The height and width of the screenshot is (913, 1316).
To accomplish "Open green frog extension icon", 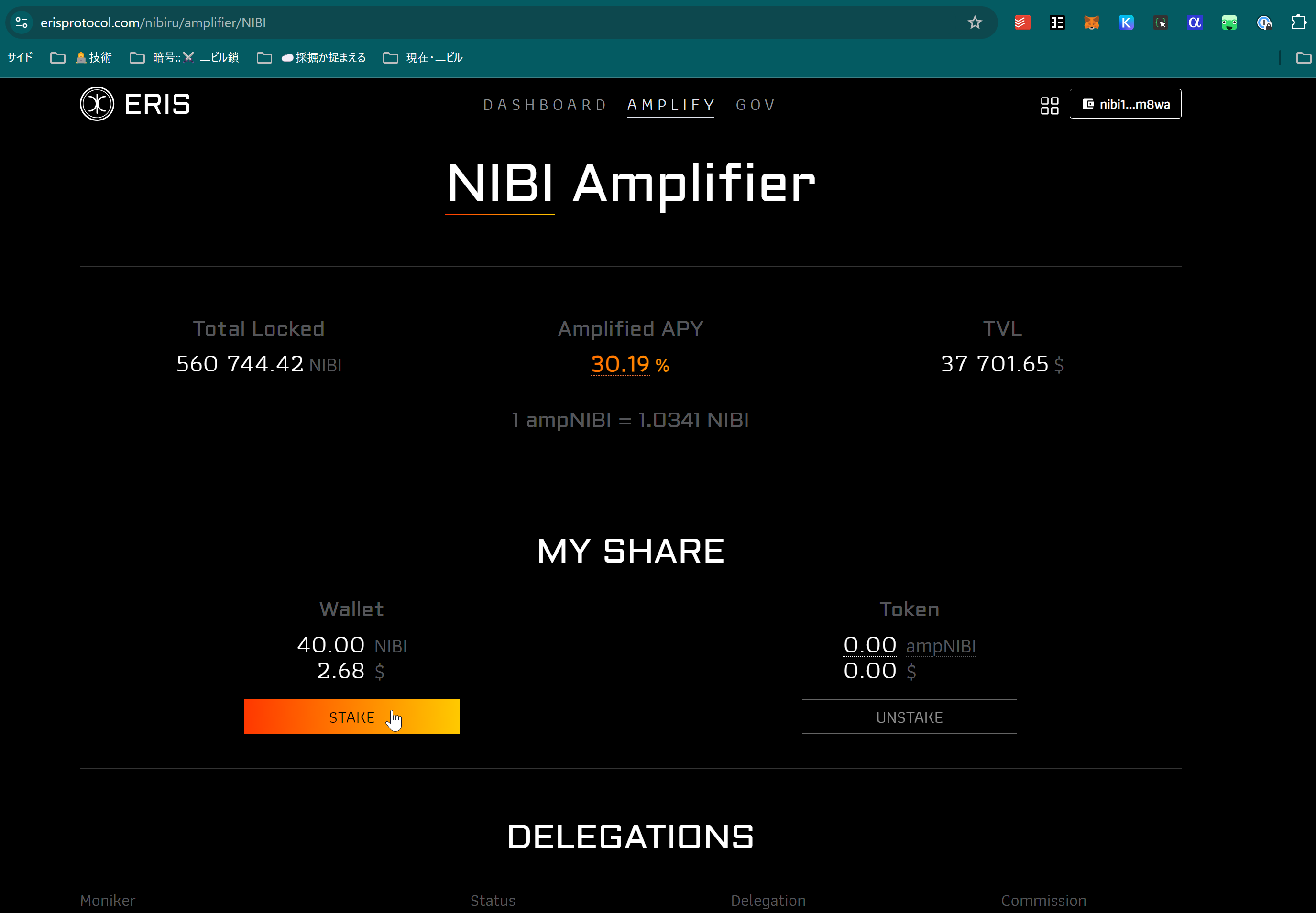I will pos(1229,23).
